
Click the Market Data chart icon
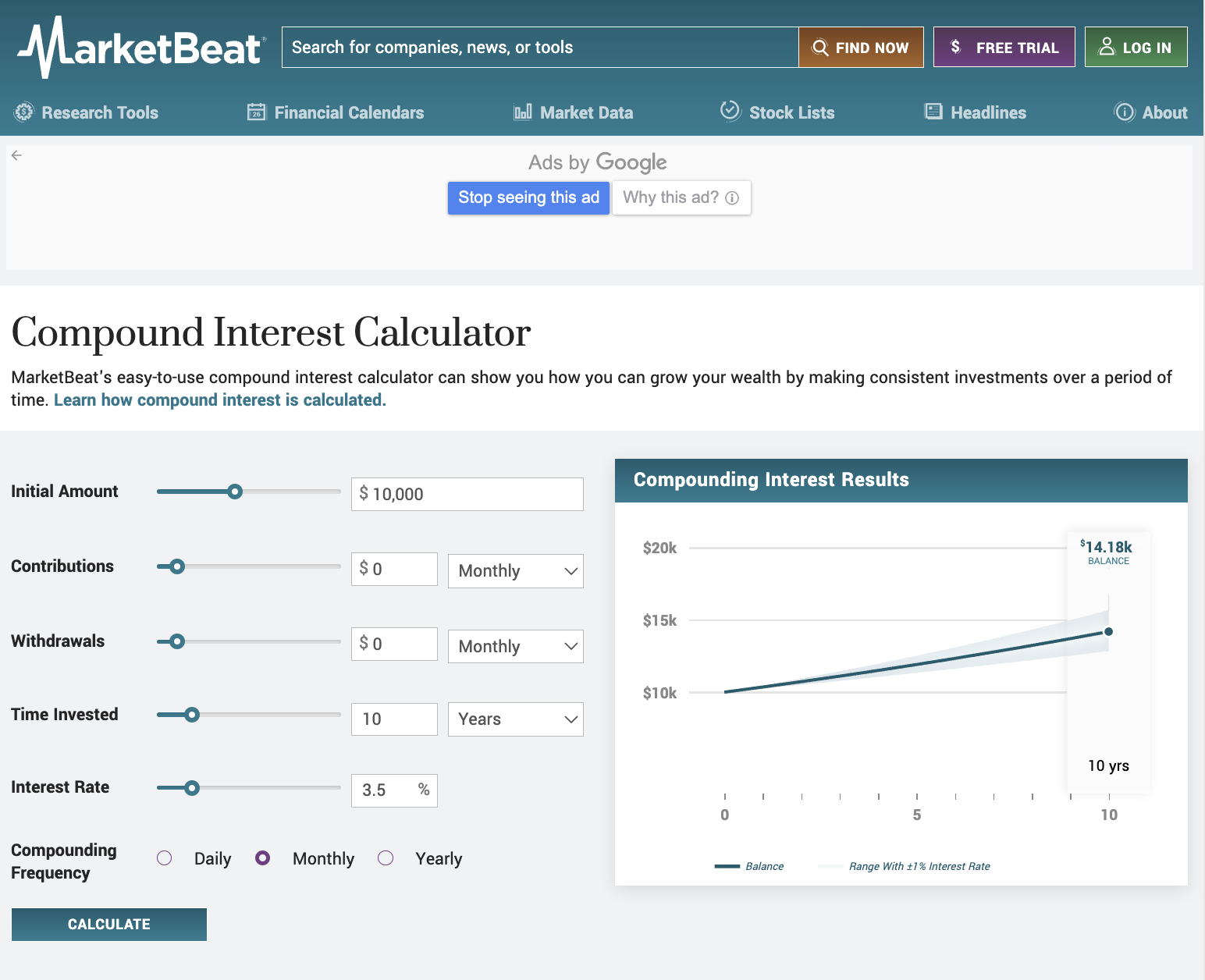click(x=523, y=112)
